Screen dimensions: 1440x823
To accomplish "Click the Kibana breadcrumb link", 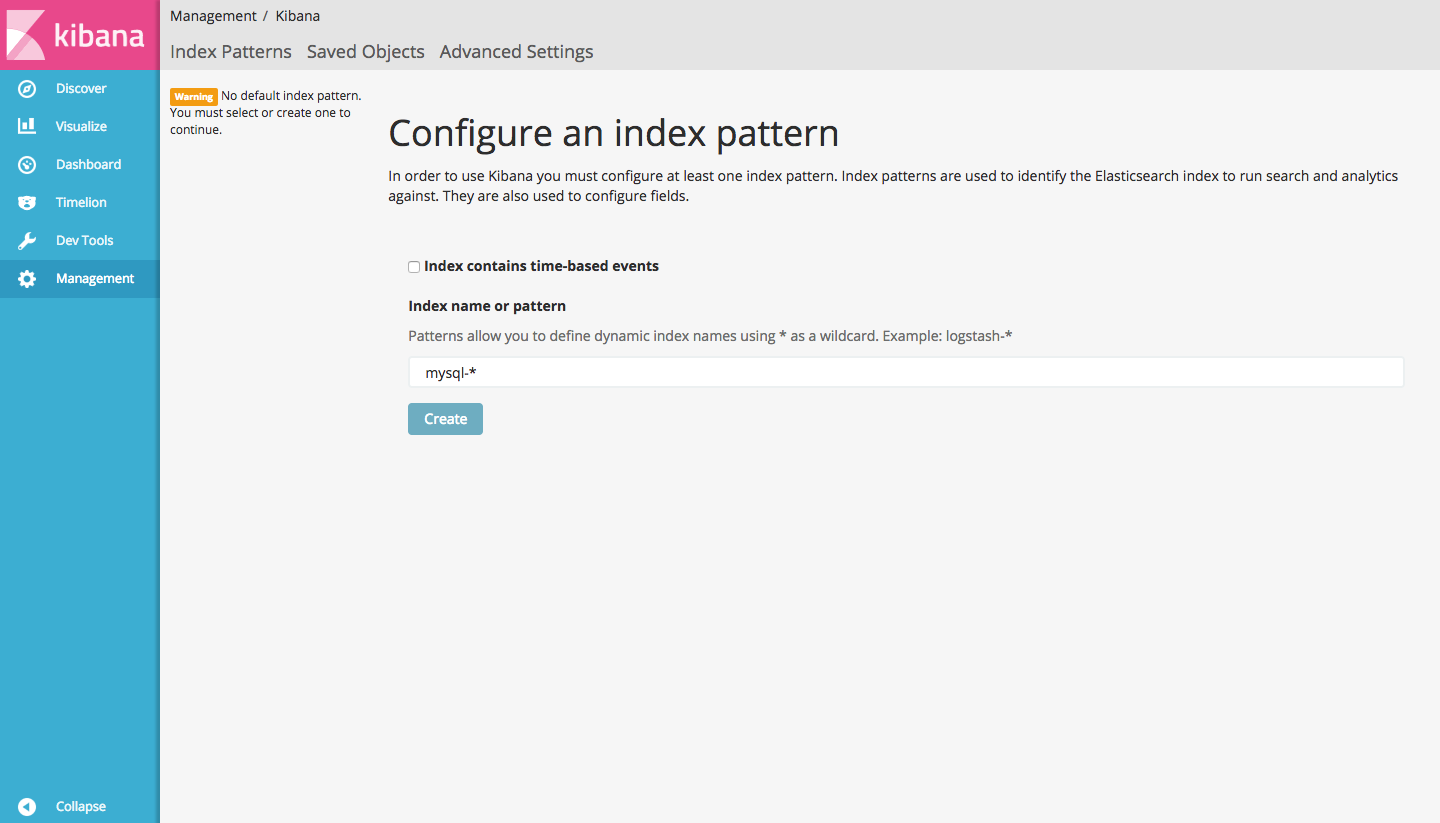I will click(x=298, y=16).
